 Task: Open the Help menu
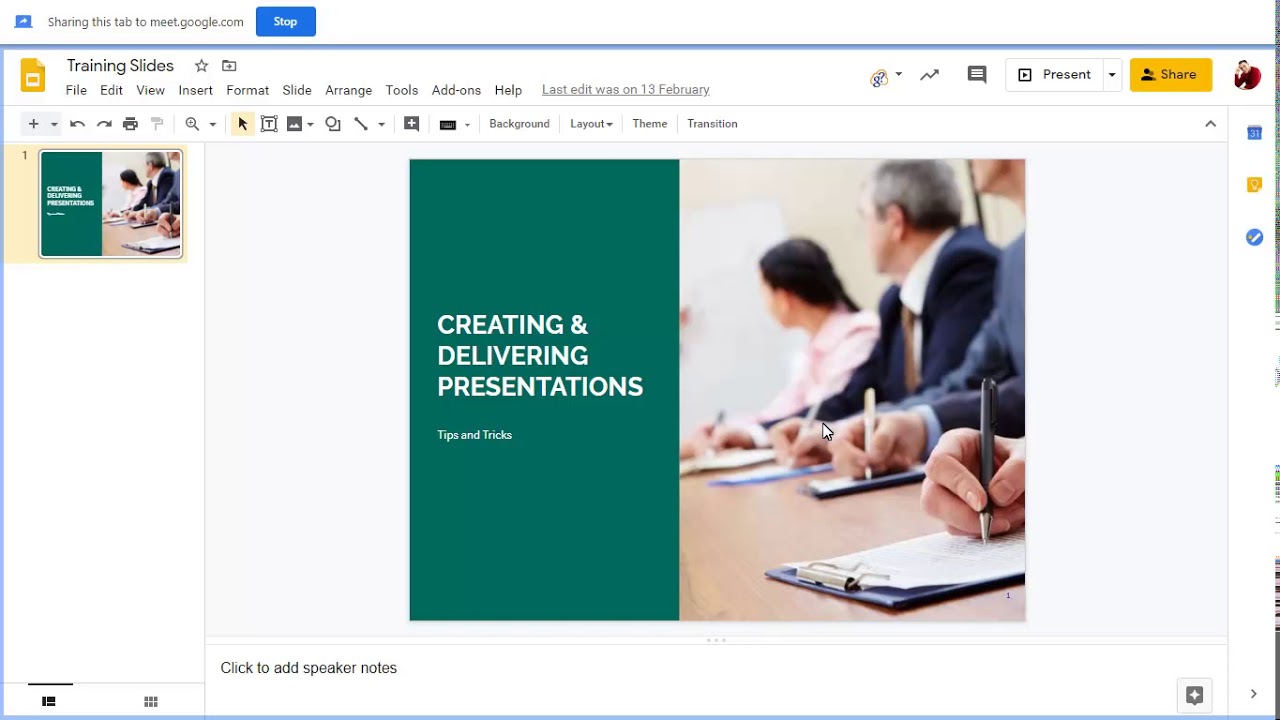click(x=508, y=90)
